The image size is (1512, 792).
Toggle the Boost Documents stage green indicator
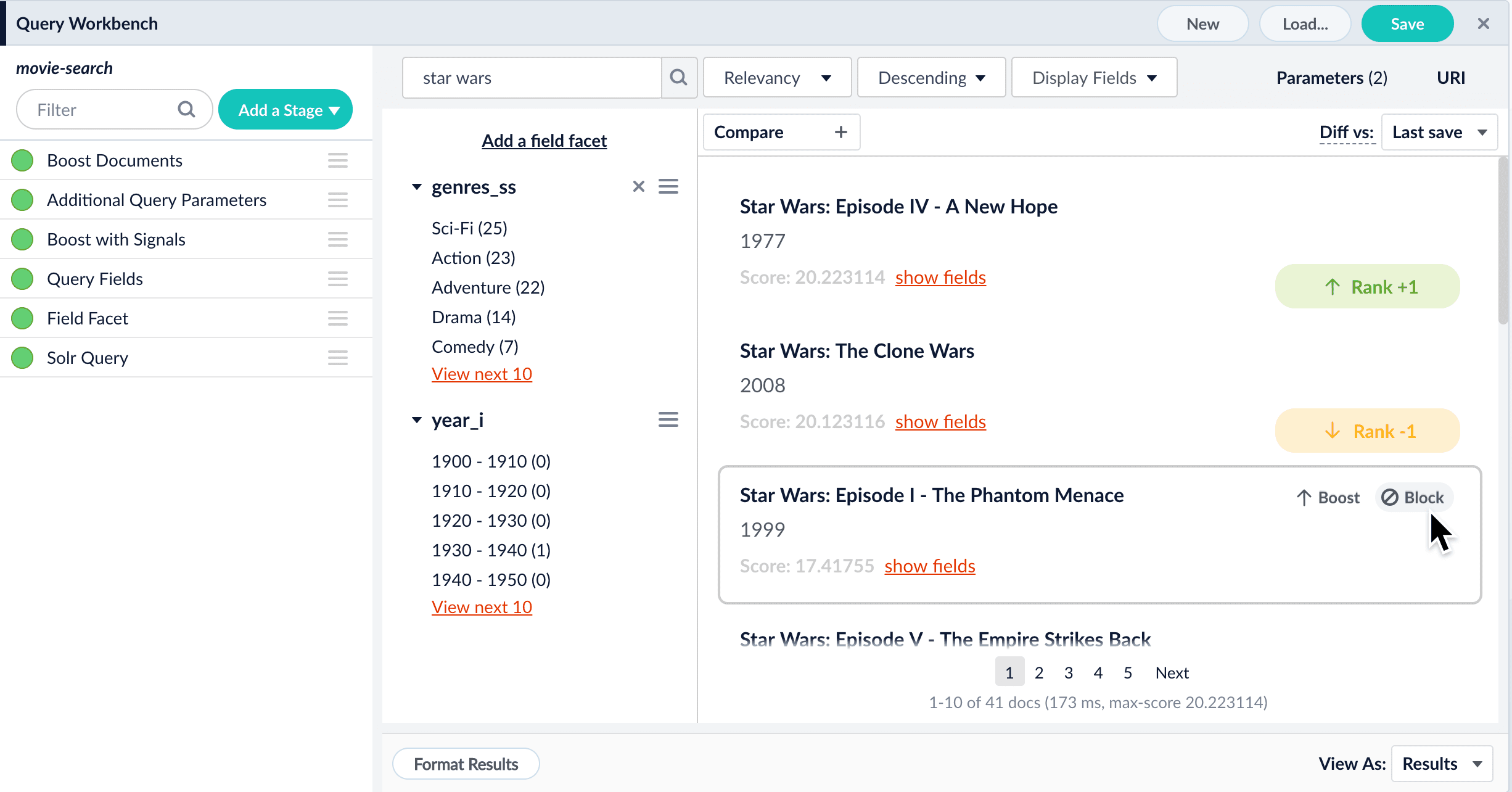coord(23,160)
